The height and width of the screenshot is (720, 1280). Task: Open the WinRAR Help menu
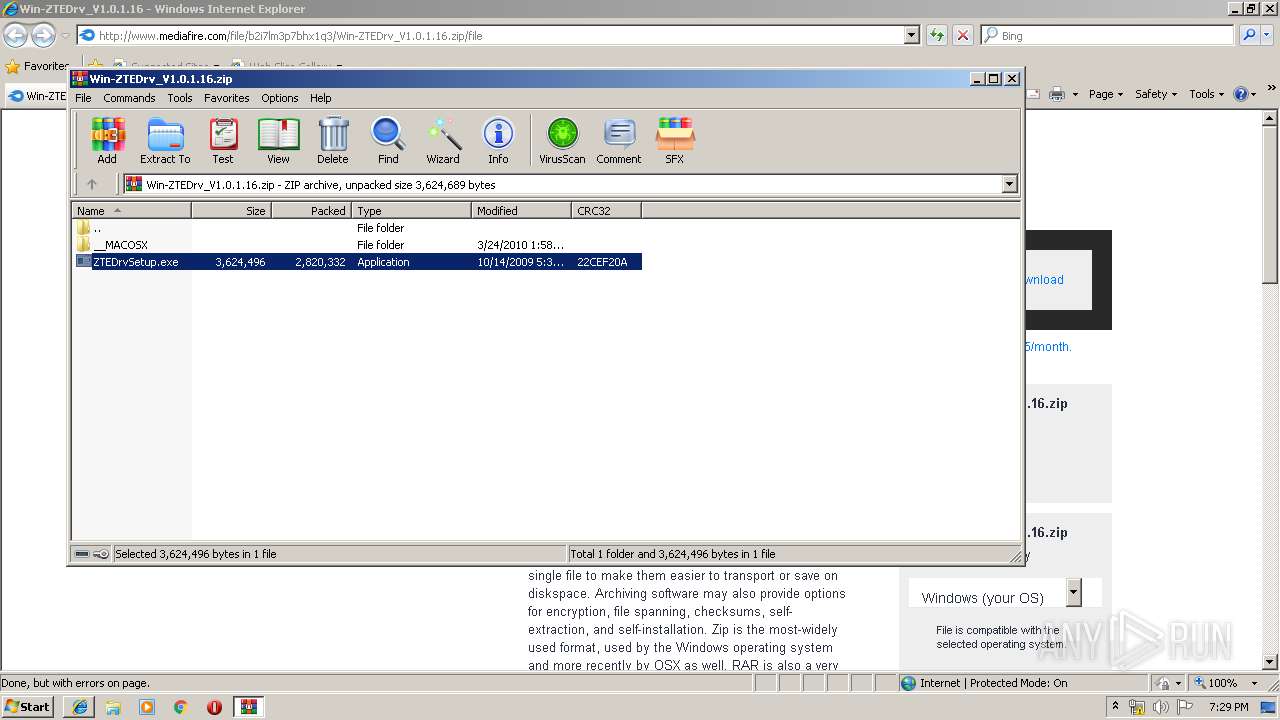point(320,98)
